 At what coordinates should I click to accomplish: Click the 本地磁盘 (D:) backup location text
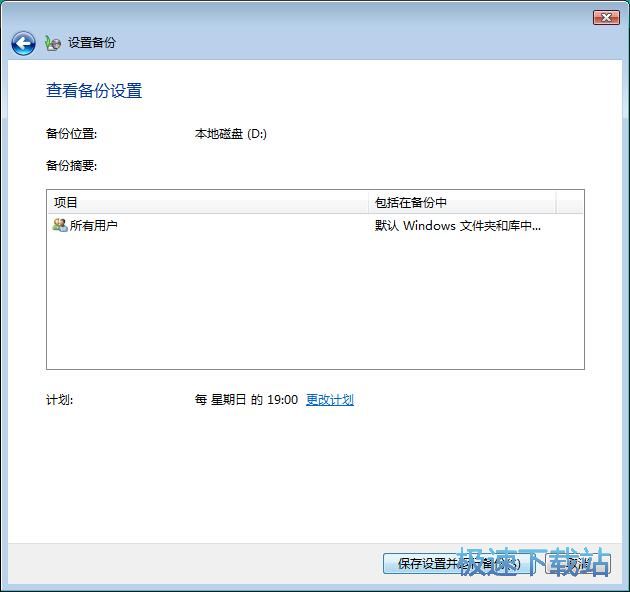pos(231,134)
